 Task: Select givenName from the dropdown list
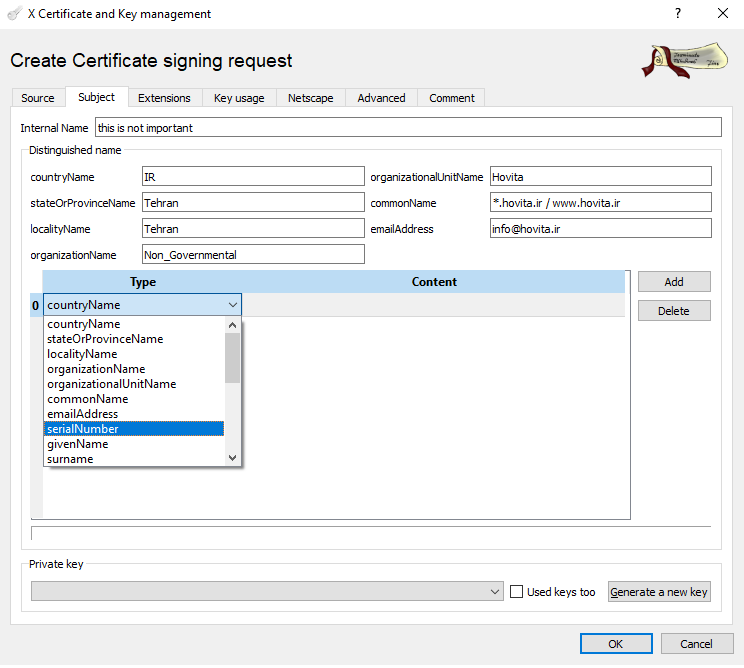[135, 444]
